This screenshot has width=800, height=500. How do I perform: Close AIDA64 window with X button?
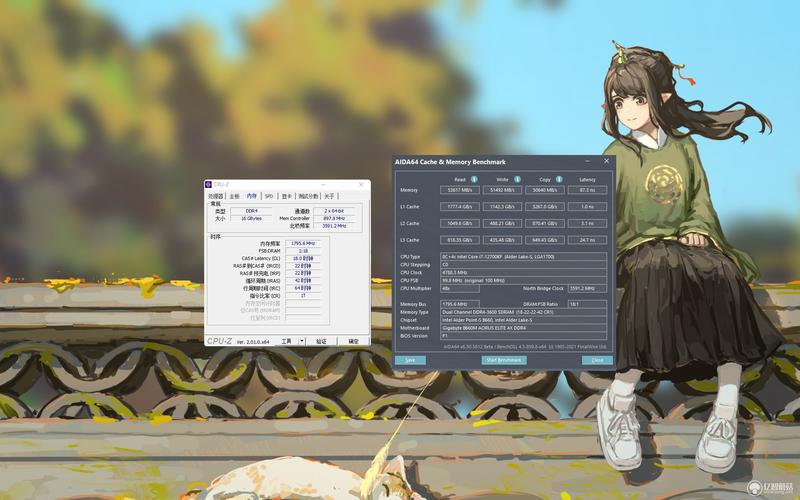[607, 161]
